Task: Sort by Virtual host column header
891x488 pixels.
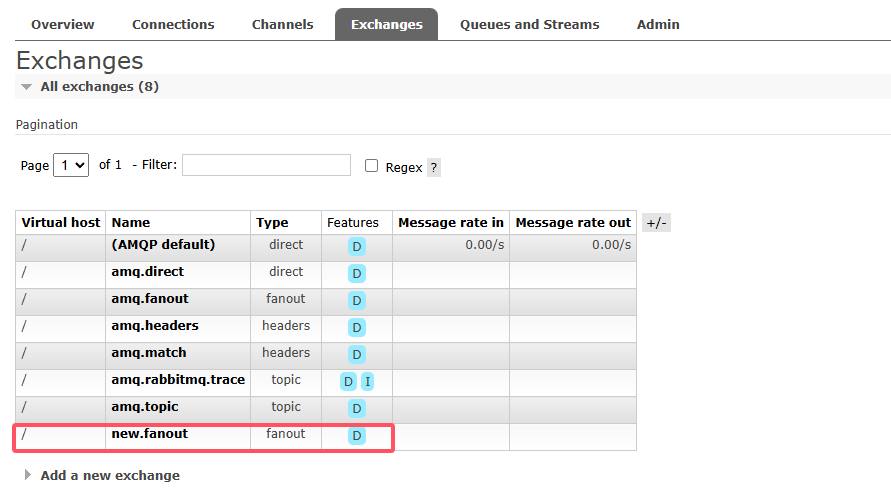Action: (61, 223)
